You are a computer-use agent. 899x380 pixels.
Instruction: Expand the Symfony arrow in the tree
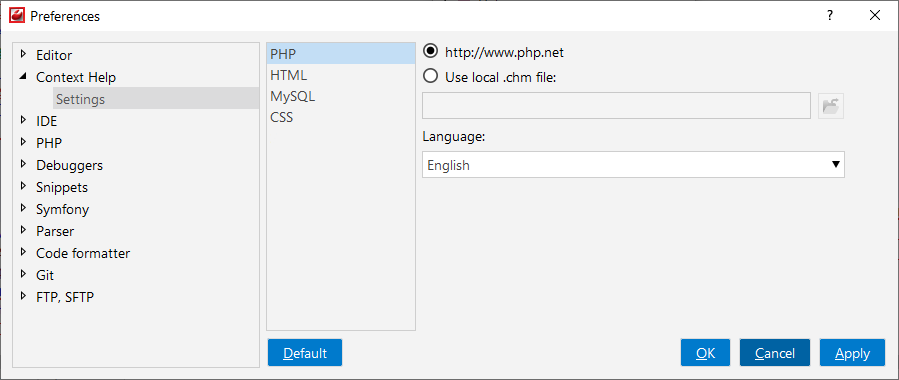[x=23, y=209]
